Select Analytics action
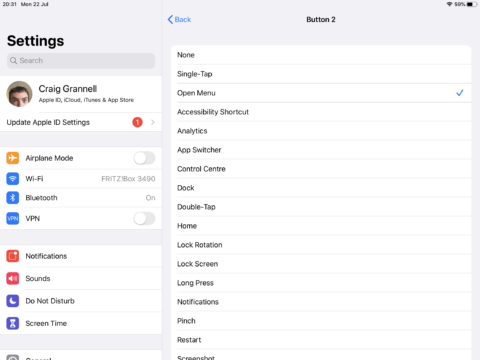 coord(321,131)
